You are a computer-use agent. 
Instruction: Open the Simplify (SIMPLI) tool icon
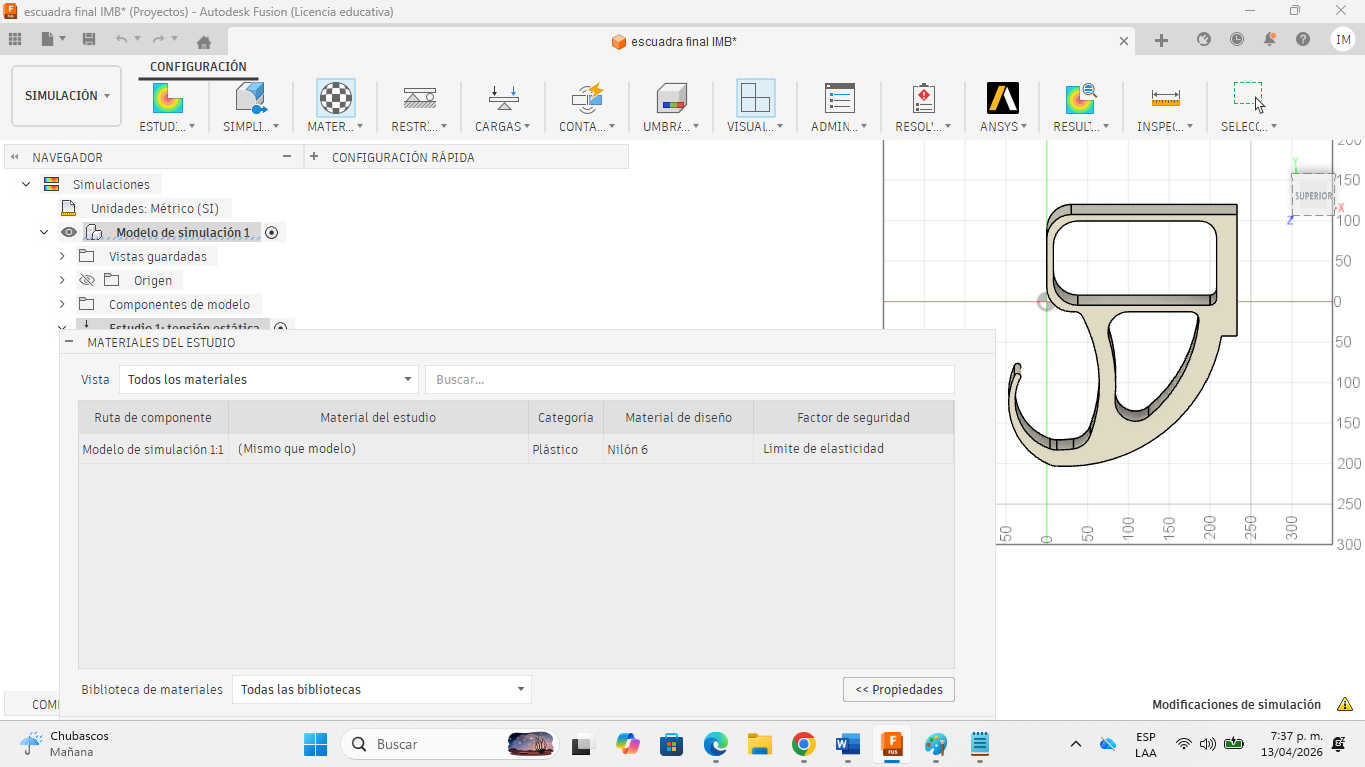tap(251, 98)
